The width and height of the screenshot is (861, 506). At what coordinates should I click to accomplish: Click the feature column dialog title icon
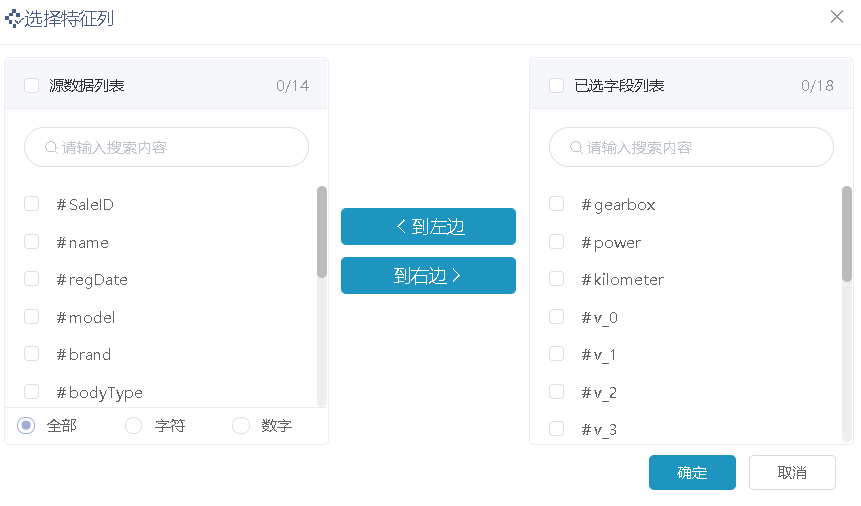[x=14, y=19]
